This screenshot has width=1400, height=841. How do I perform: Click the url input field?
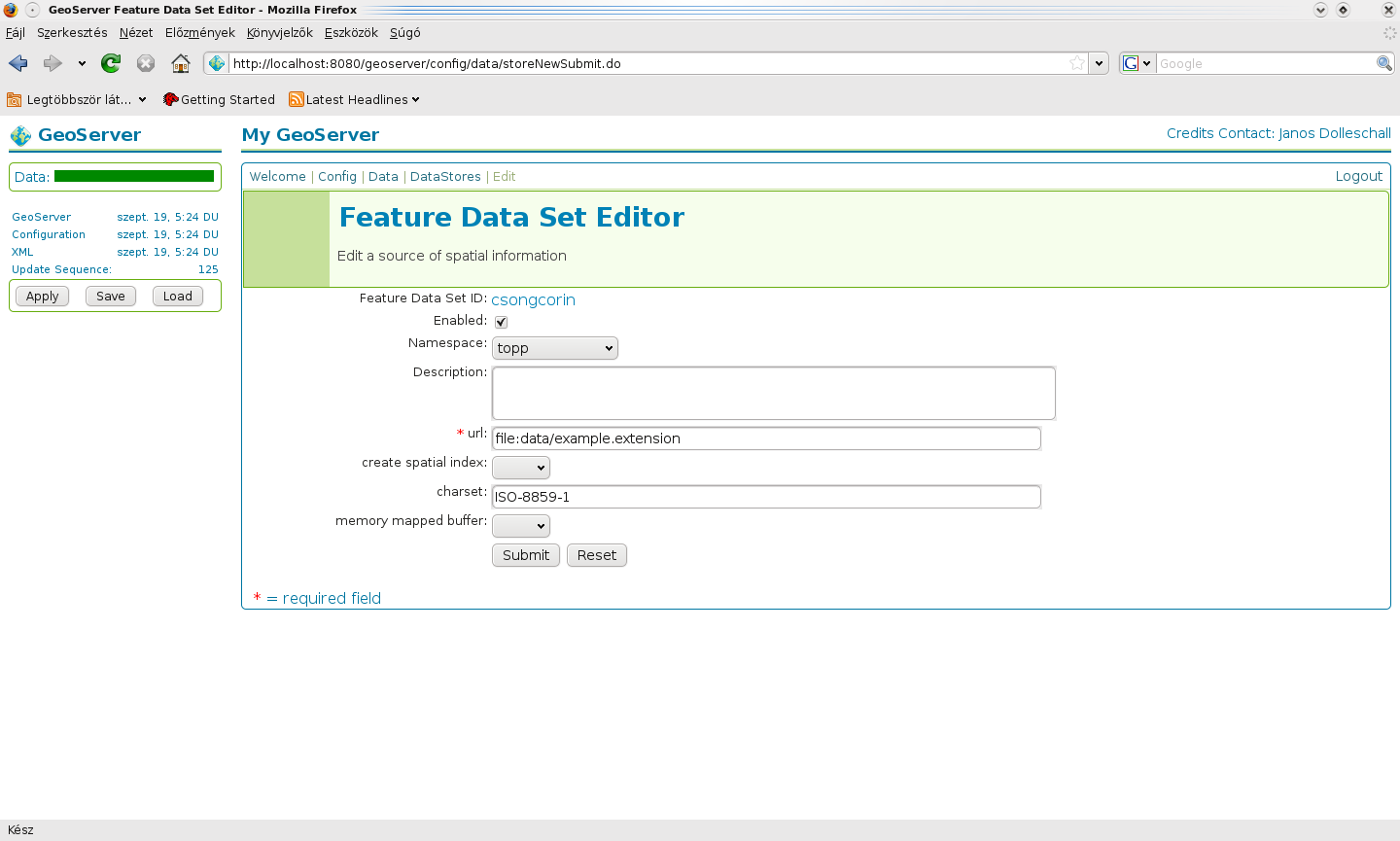[x=766, y=438]
